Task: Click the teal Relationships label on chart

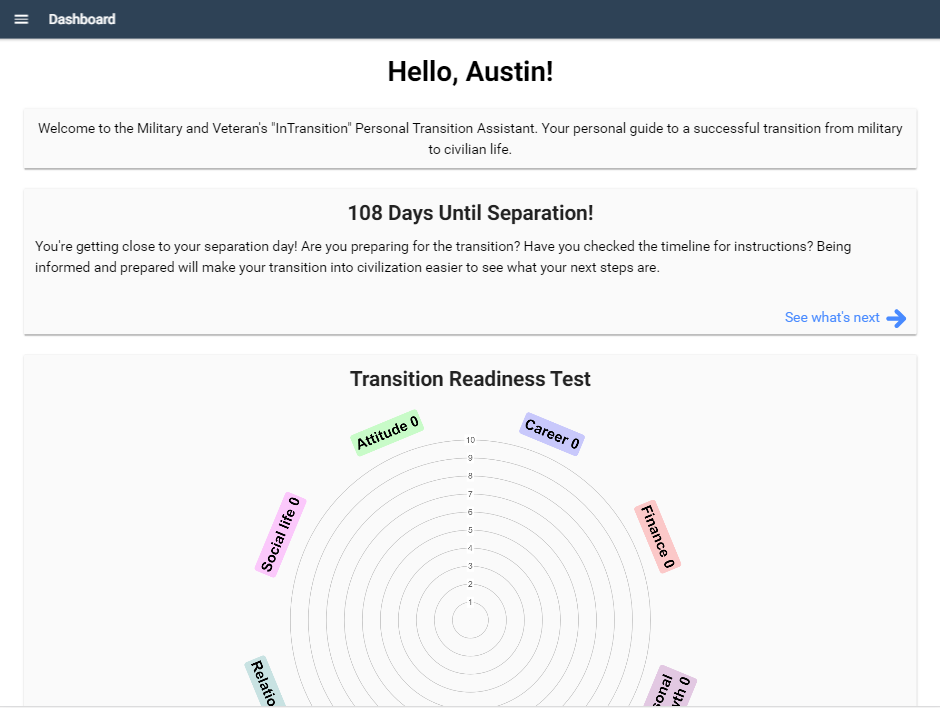Action: [264, 683]
